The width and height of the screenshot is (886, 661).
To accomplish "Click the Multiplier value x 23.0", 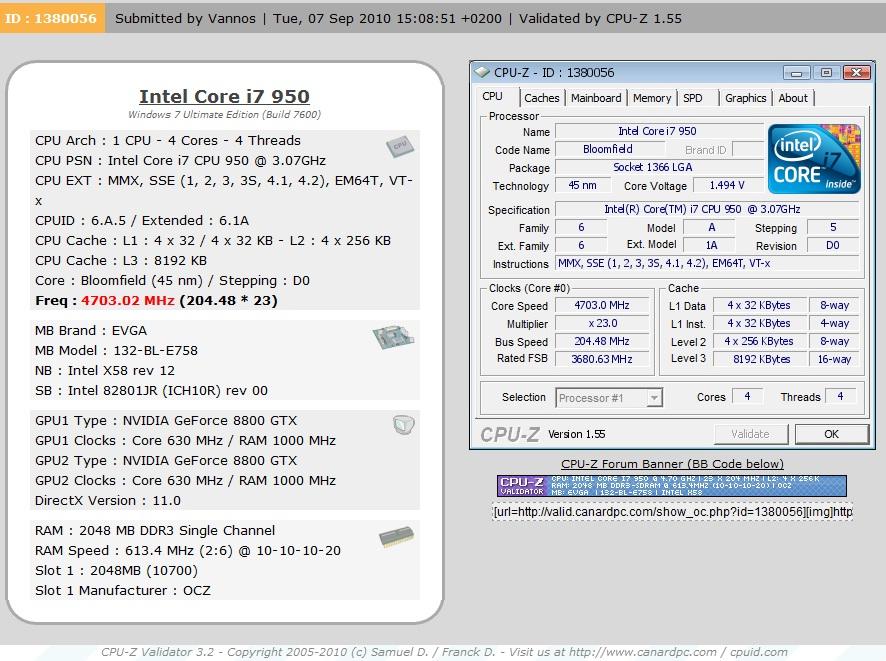I will pos(602,323).
